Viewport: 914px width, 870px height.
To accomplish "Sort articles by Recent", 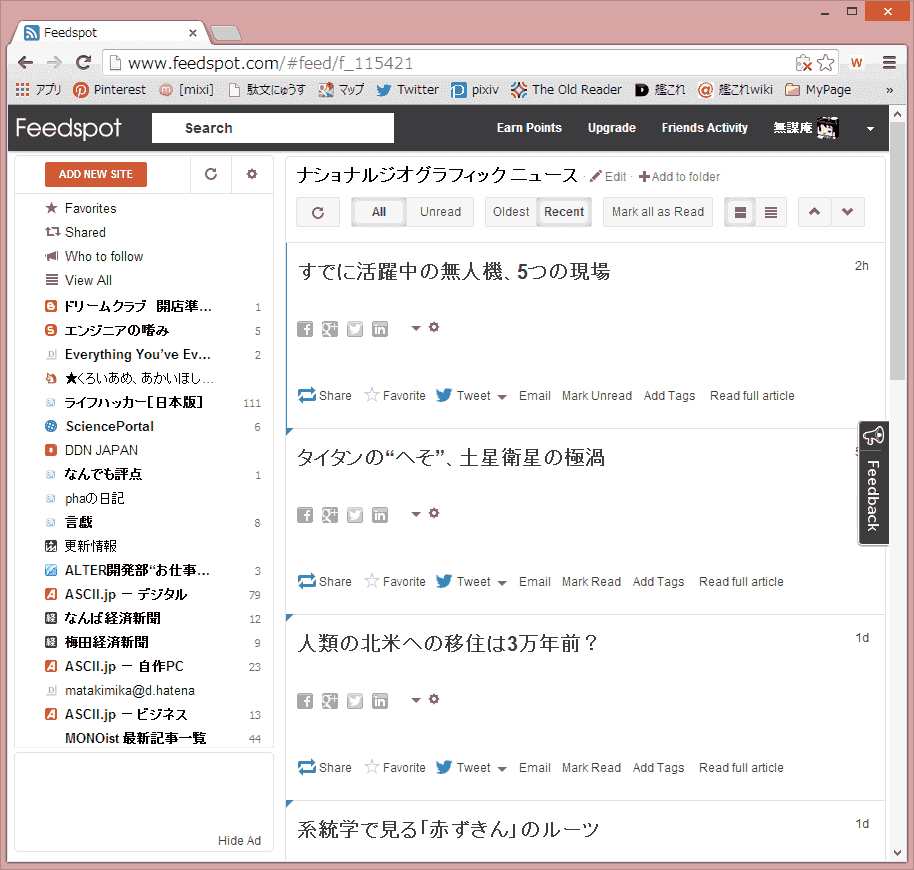I will [x=564, y=212].
